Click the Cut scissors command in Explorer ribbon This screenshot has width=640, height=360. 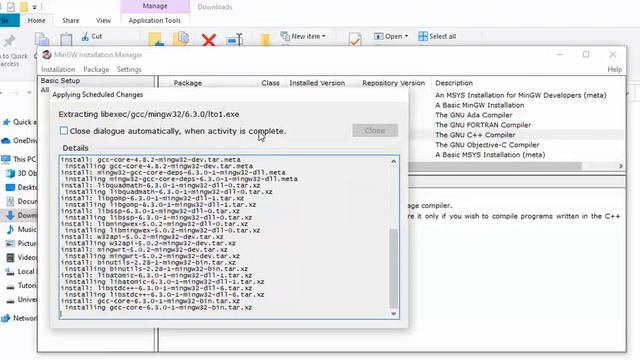[x=92, y=36]
